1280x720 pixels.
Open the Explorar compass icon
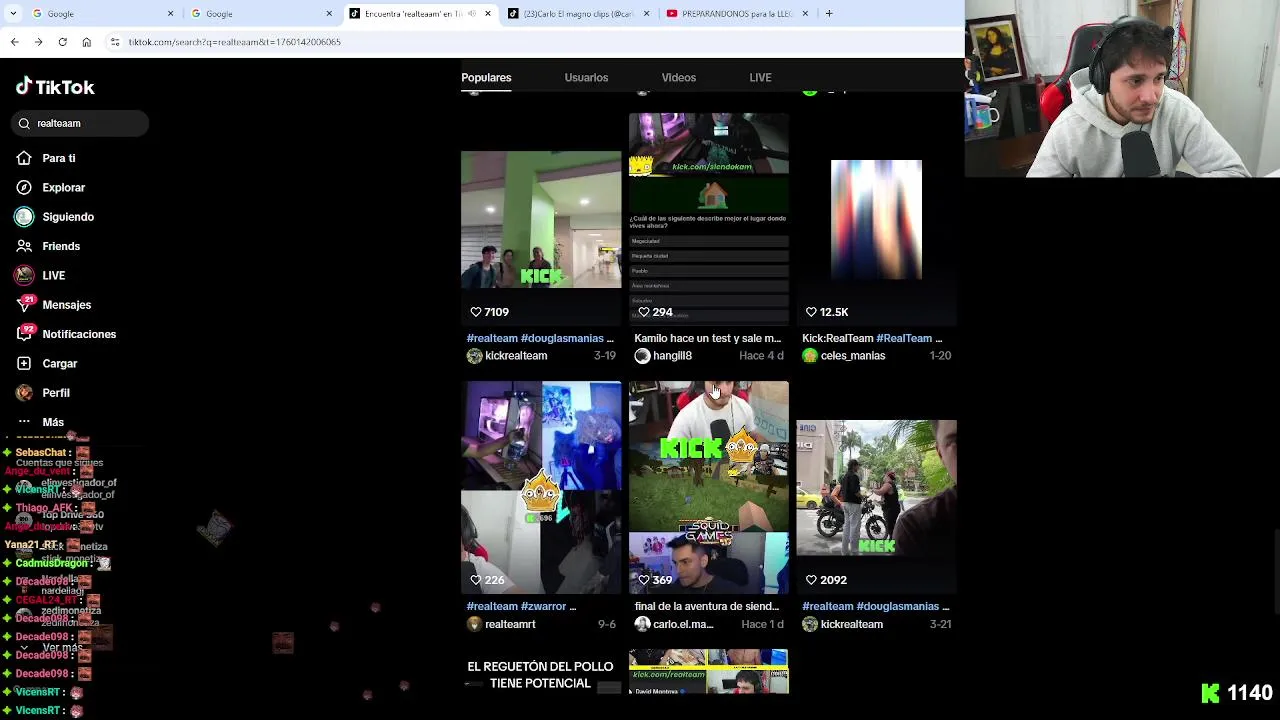24,187
